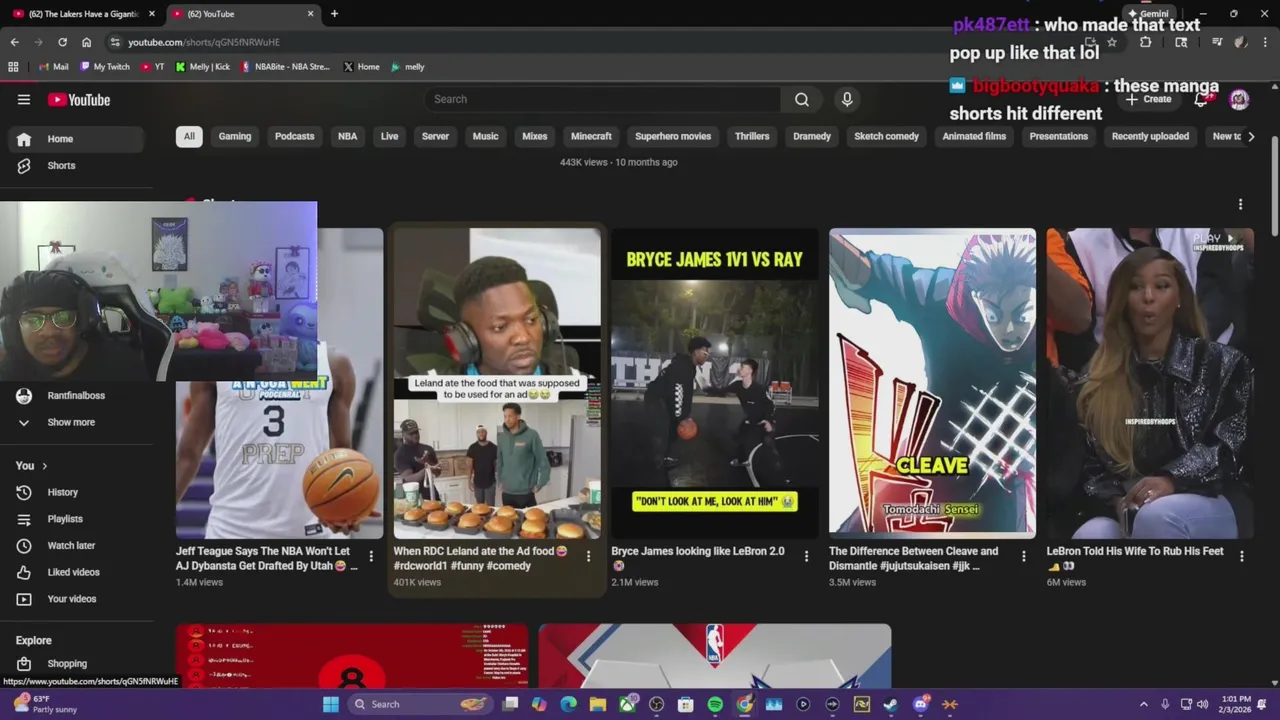
Task: Open Steam from the taskbar
Action: click(x=890, y=704)
